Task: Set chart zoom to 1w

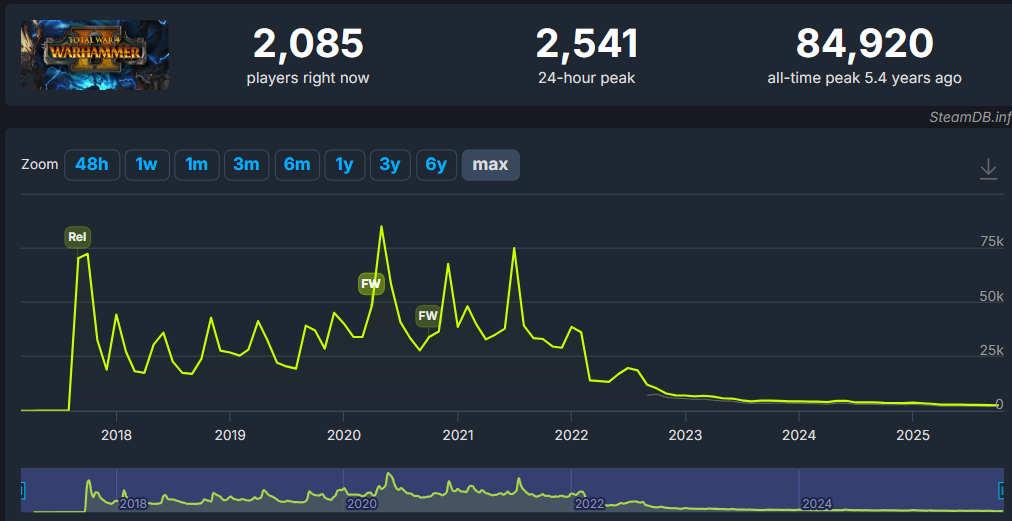Action: [x=147, y=165]
